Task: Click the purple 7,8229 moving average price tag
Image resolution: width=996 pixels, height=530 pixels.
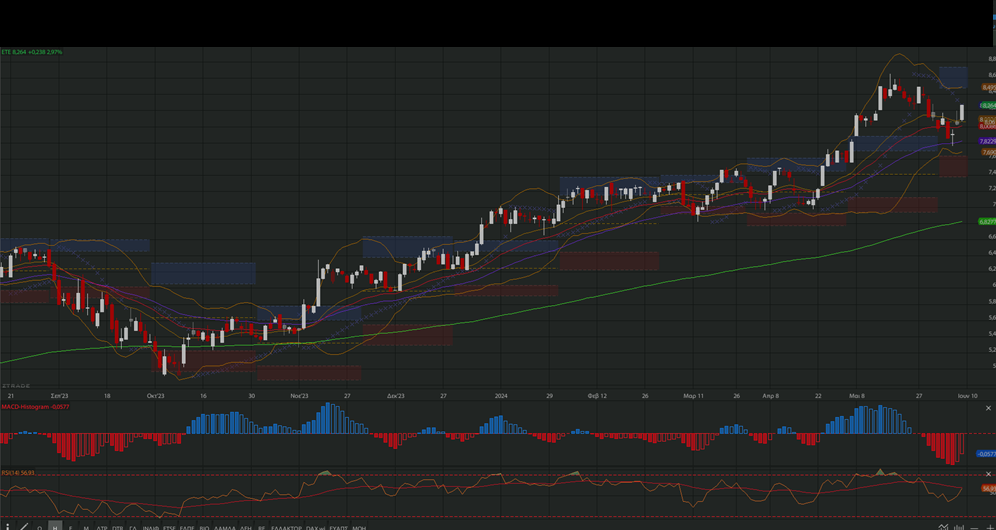Action: 987,141
